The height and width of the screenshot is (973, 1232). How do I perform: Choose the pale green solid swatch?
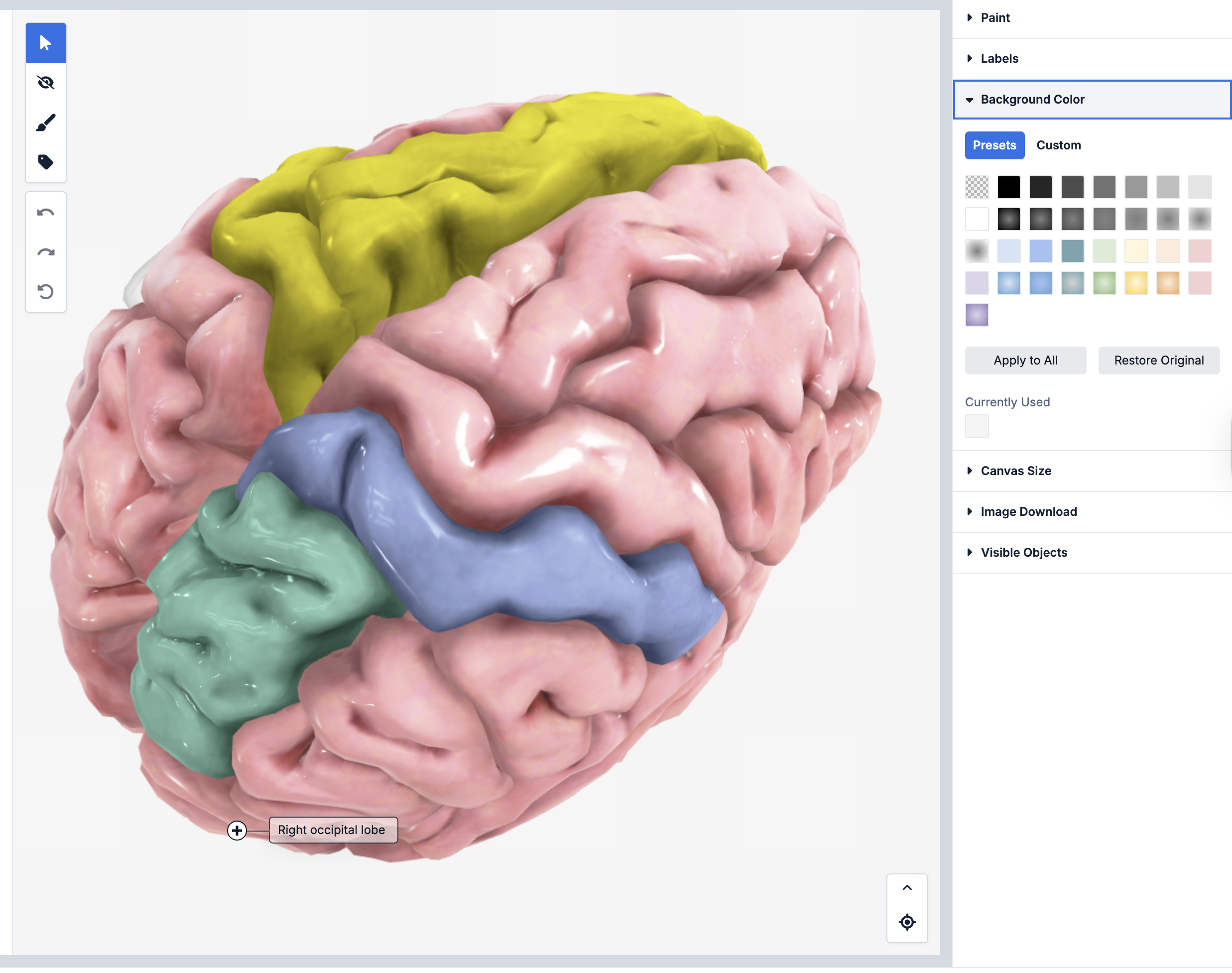pos(1105,251)
